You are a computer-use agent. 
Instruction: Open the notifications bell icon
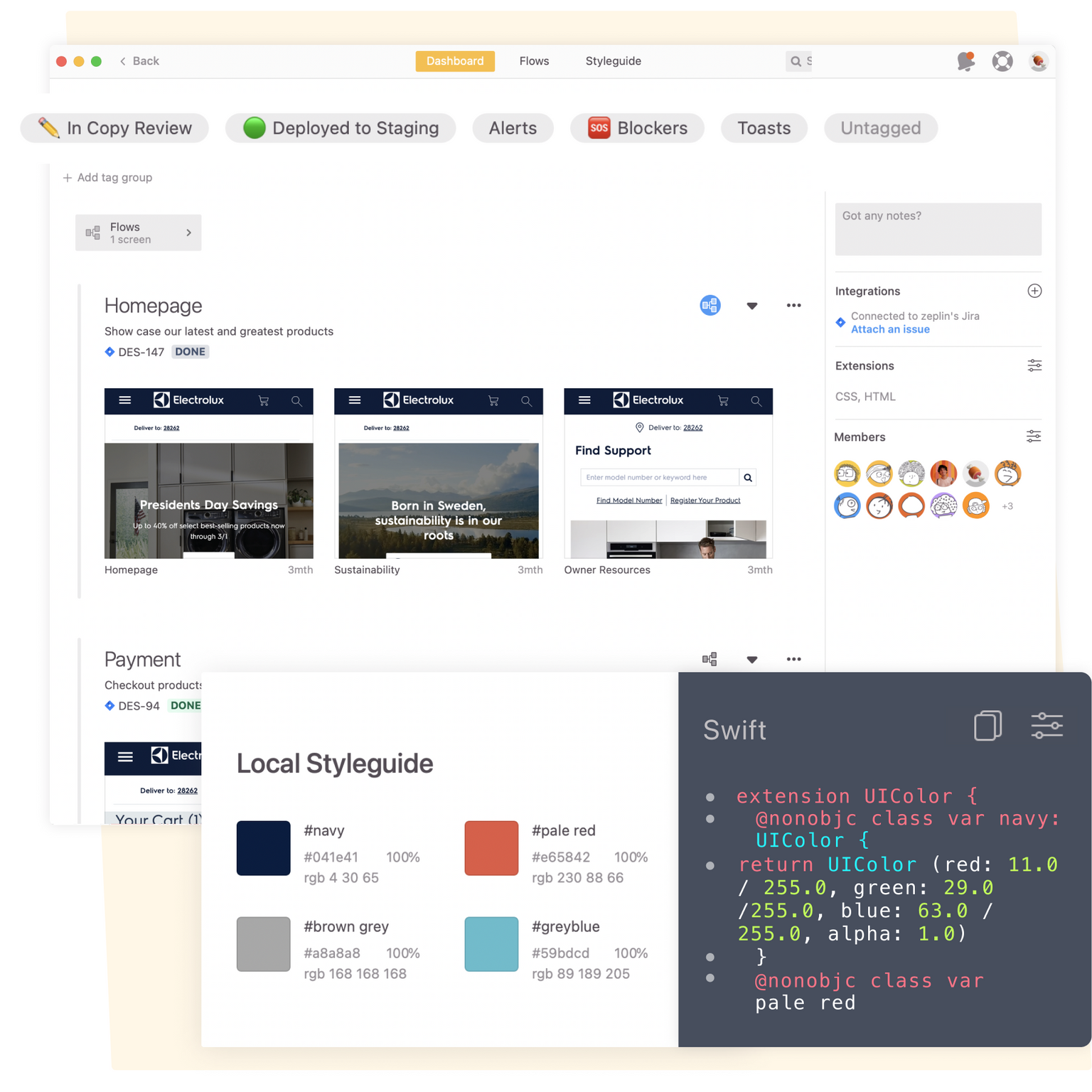[965, 61]
